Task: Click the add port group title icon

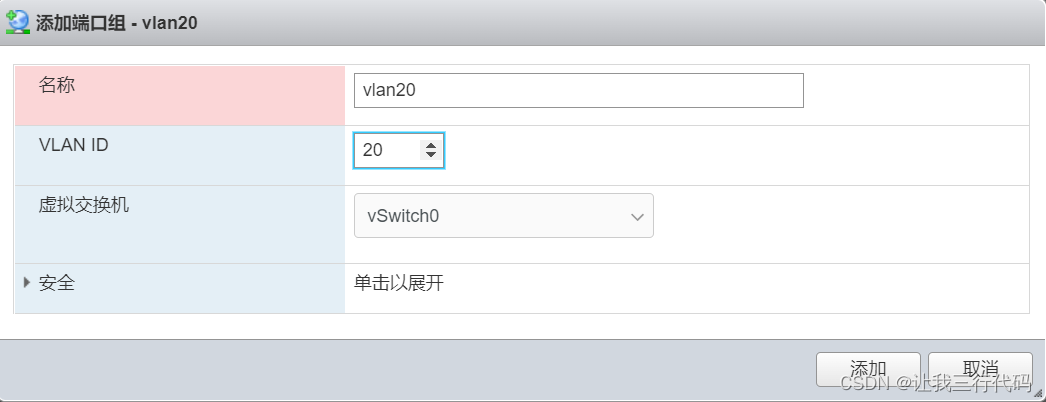Action: (17, 23)
